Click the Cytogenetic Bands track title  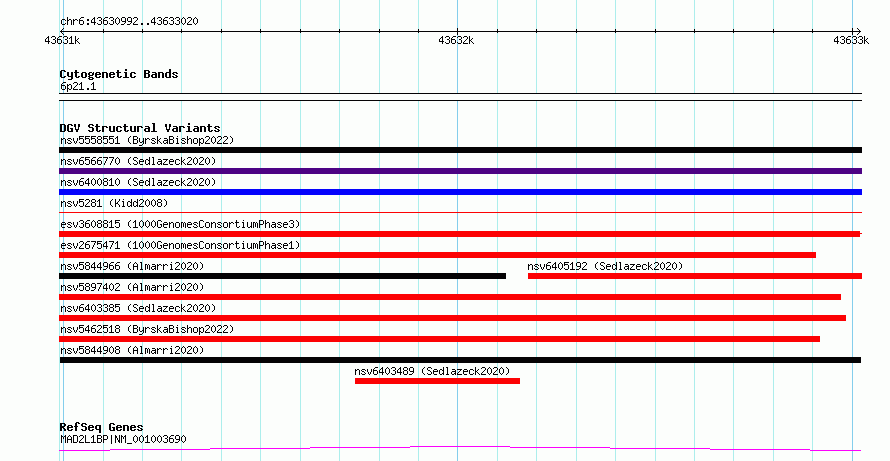(119, 74)
